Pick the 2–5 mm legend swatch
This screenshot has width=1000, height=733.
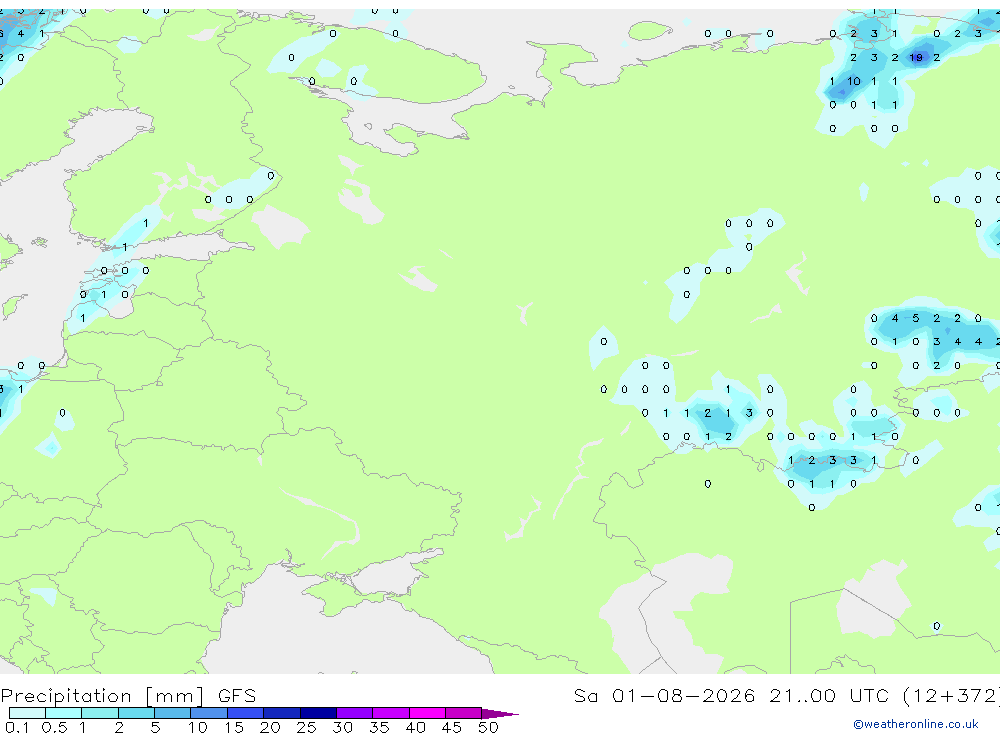[x=136, y=713]
